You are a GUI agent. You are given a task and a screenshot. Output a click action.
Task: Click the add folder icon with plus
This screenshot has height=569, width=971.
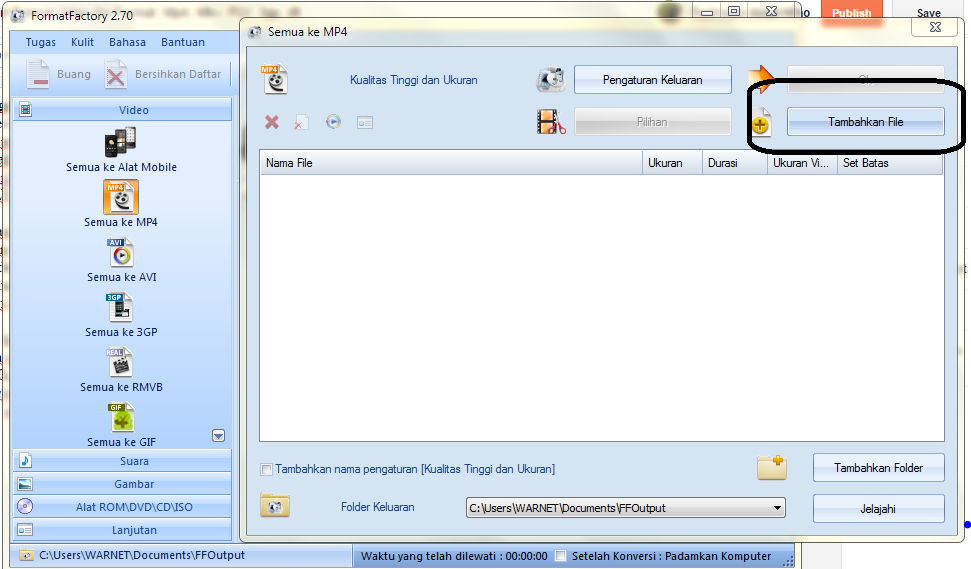pyautogui.click(x=772, y=467)
